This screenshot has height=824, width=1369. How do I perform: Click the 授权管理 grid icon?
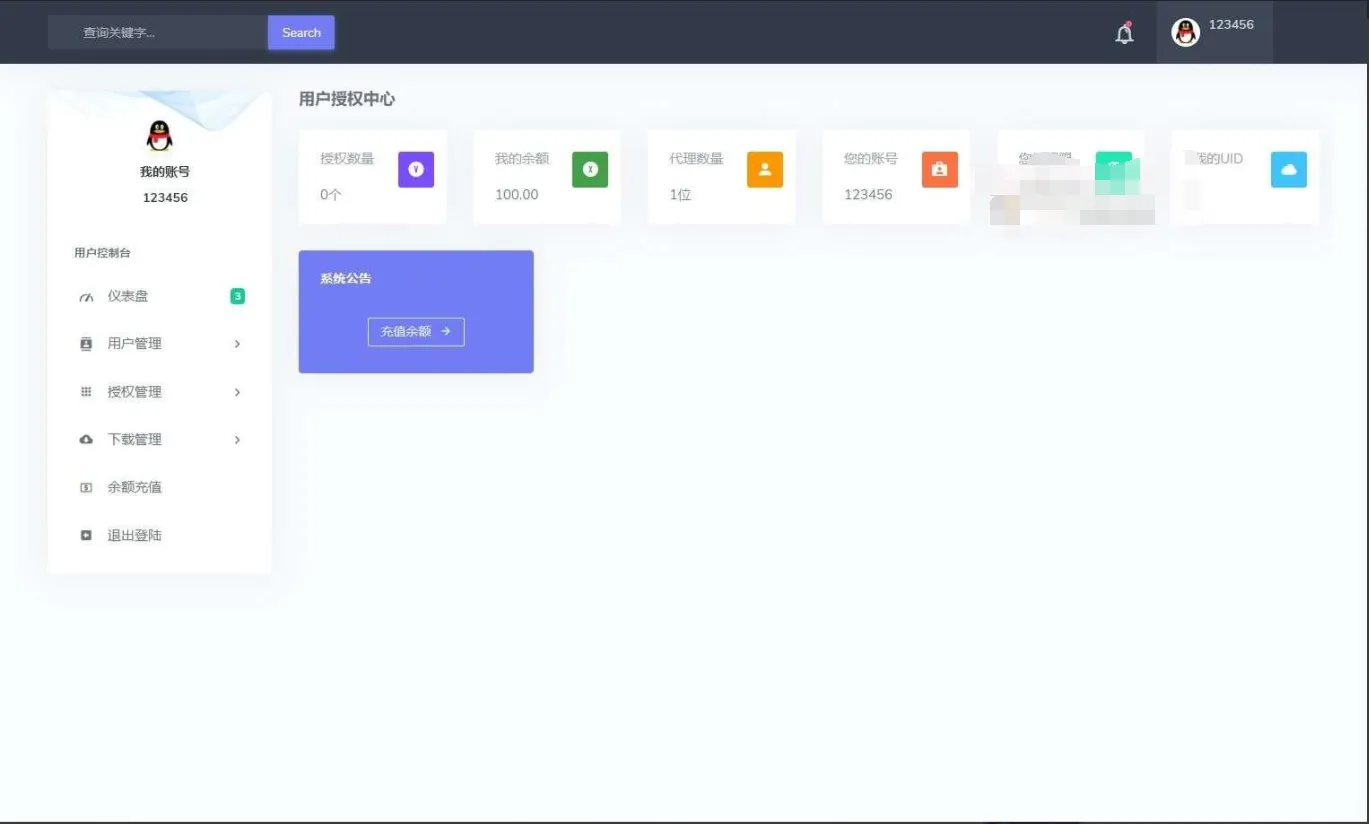86,392
